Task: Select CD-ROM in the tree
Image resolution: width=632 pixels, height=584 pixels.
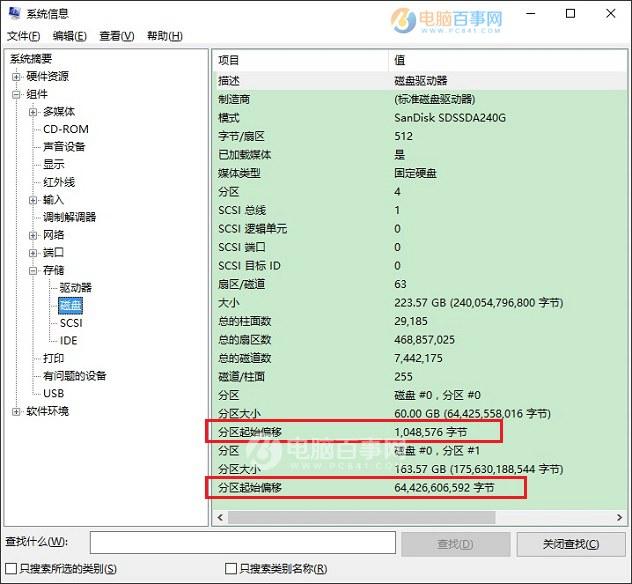Action: (x=66, y=129)
